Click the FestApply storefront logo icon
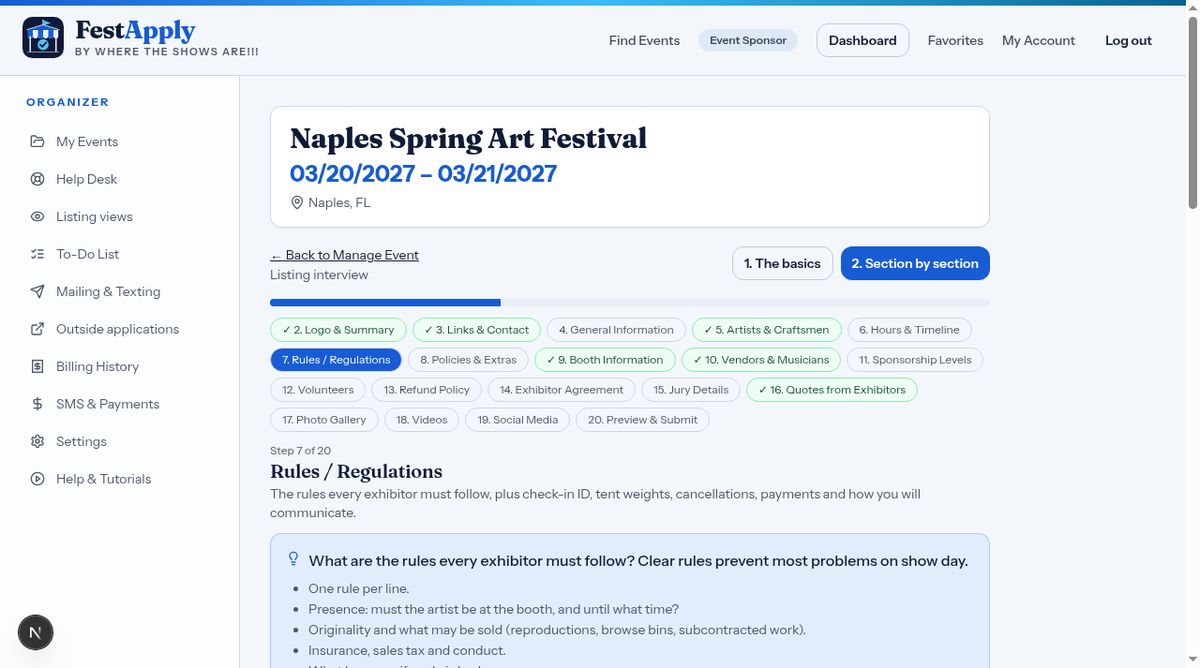The width and height of the screenshot is (1200, 668). 43,38
